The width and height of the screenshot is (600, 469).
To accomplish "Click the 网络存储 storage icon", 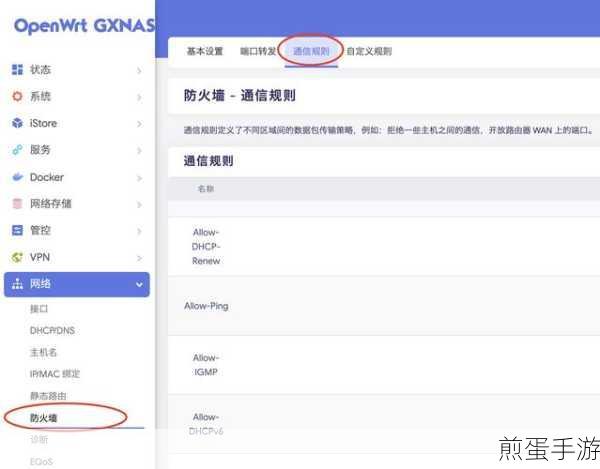I will [x=17, y=204].
